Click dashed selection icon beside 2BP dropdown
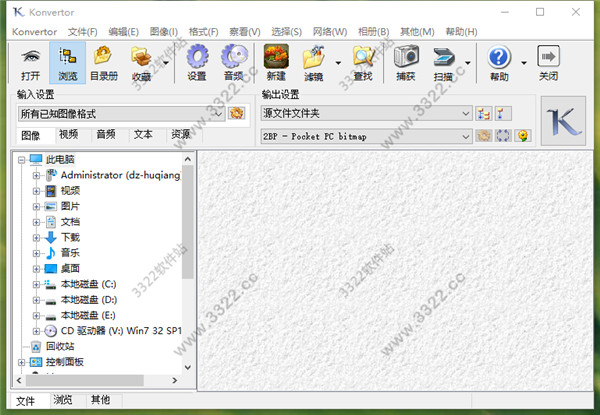This screenshot has height=415, width=600. pyautogui.click(x=503, y=136)
